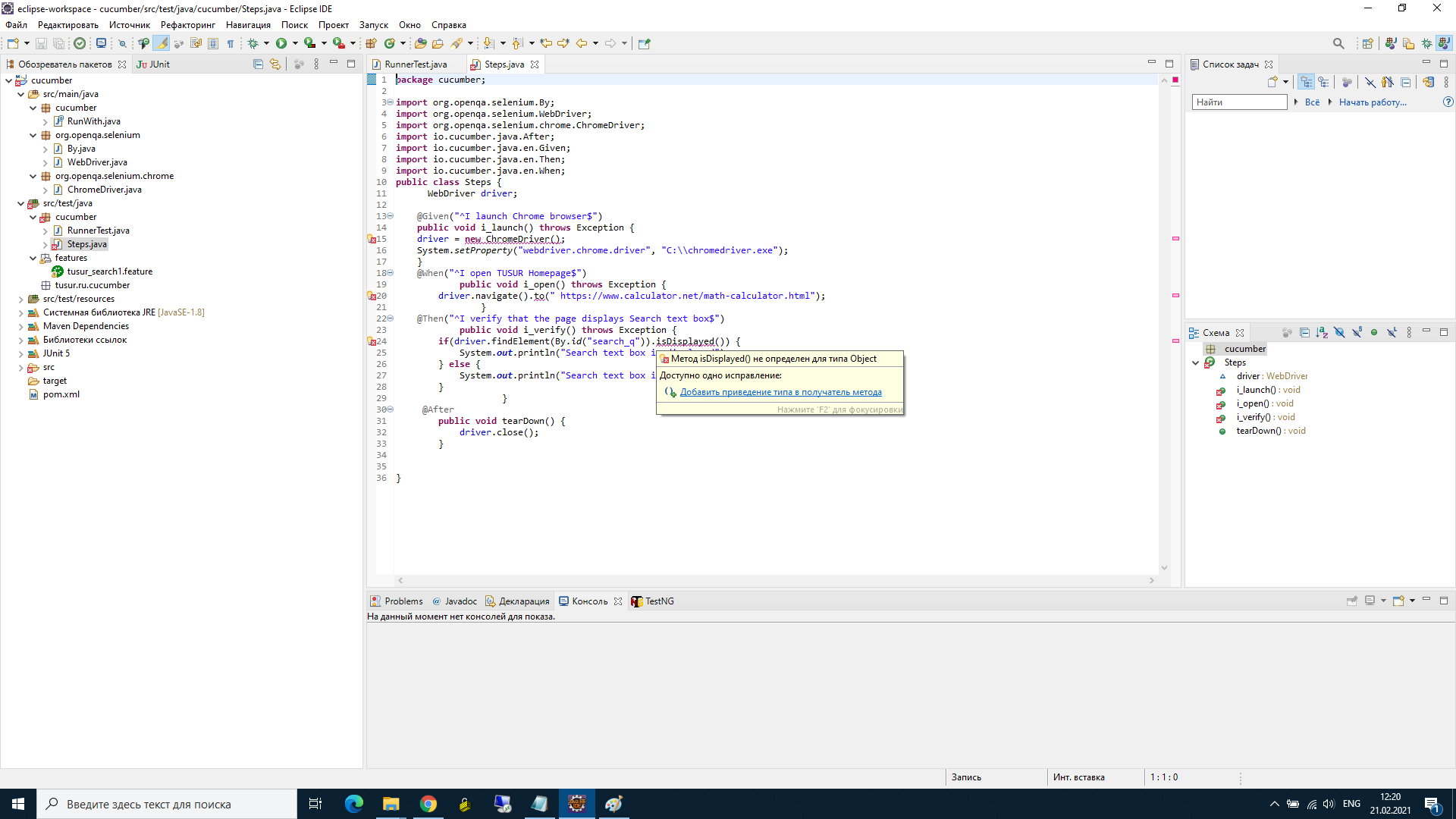Click the Windows taskbar search box

point(167,804)
